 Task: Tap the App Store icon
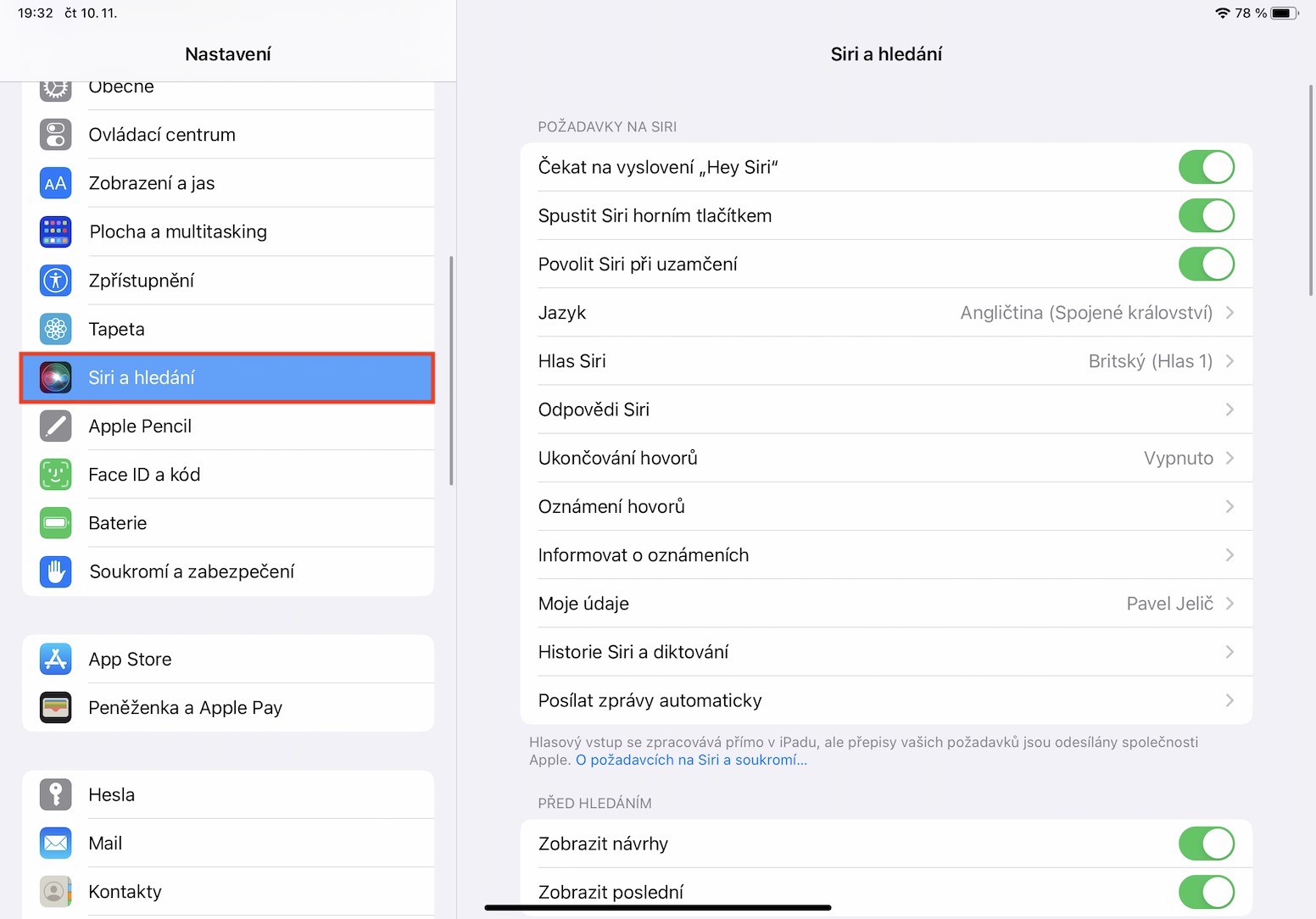click(56, 660)
